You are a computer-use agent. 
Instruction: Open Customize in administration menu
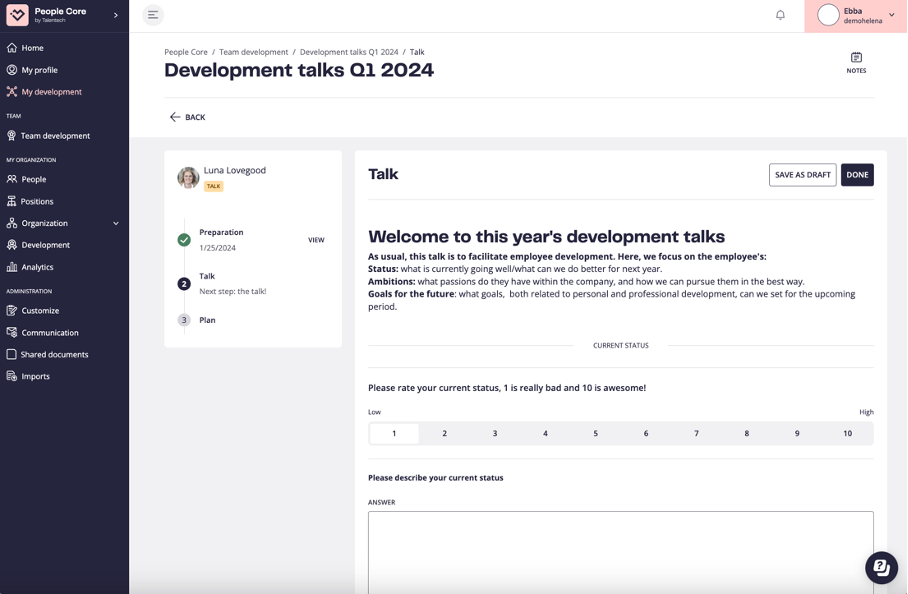(x=40, y=311)
